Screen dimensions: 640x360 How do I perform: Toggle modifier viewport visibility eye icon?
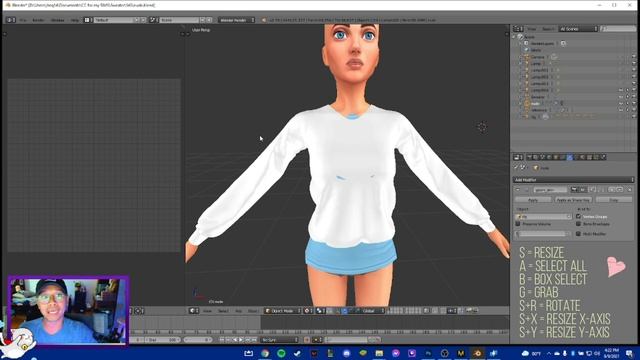click(582, 190)
